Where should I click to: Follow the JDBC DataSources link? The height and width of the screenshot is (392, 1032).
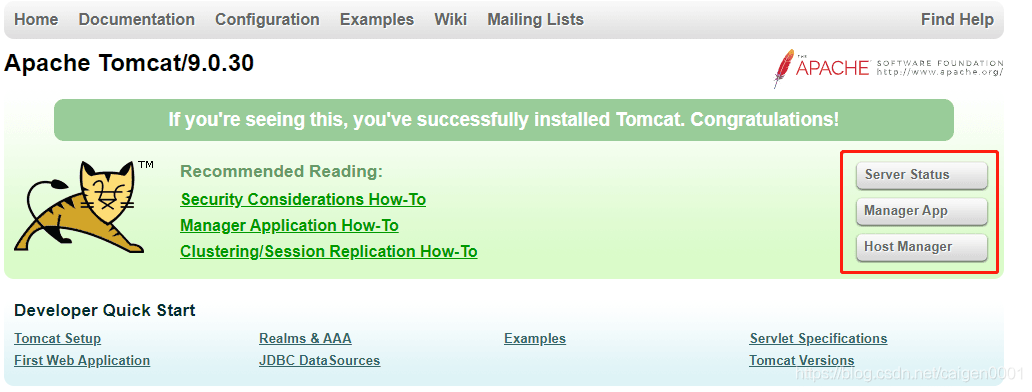pos(319,360)
